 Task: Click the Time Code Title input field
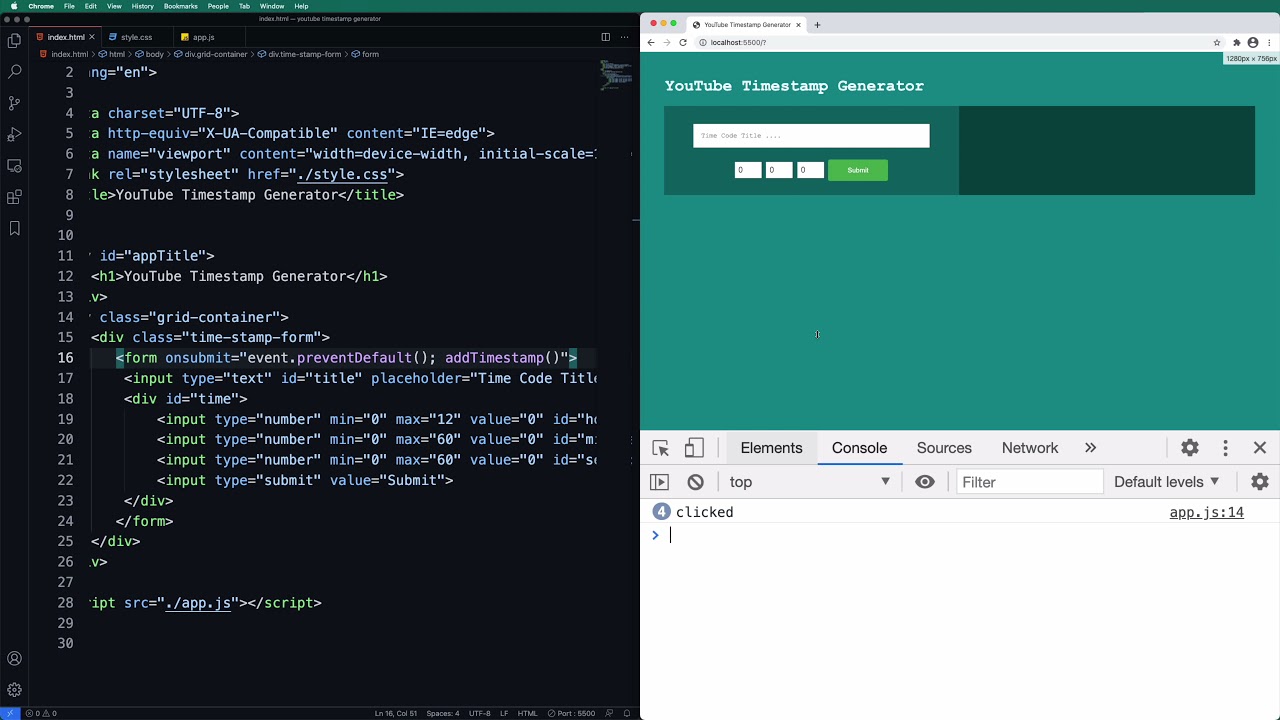point(811,136)
